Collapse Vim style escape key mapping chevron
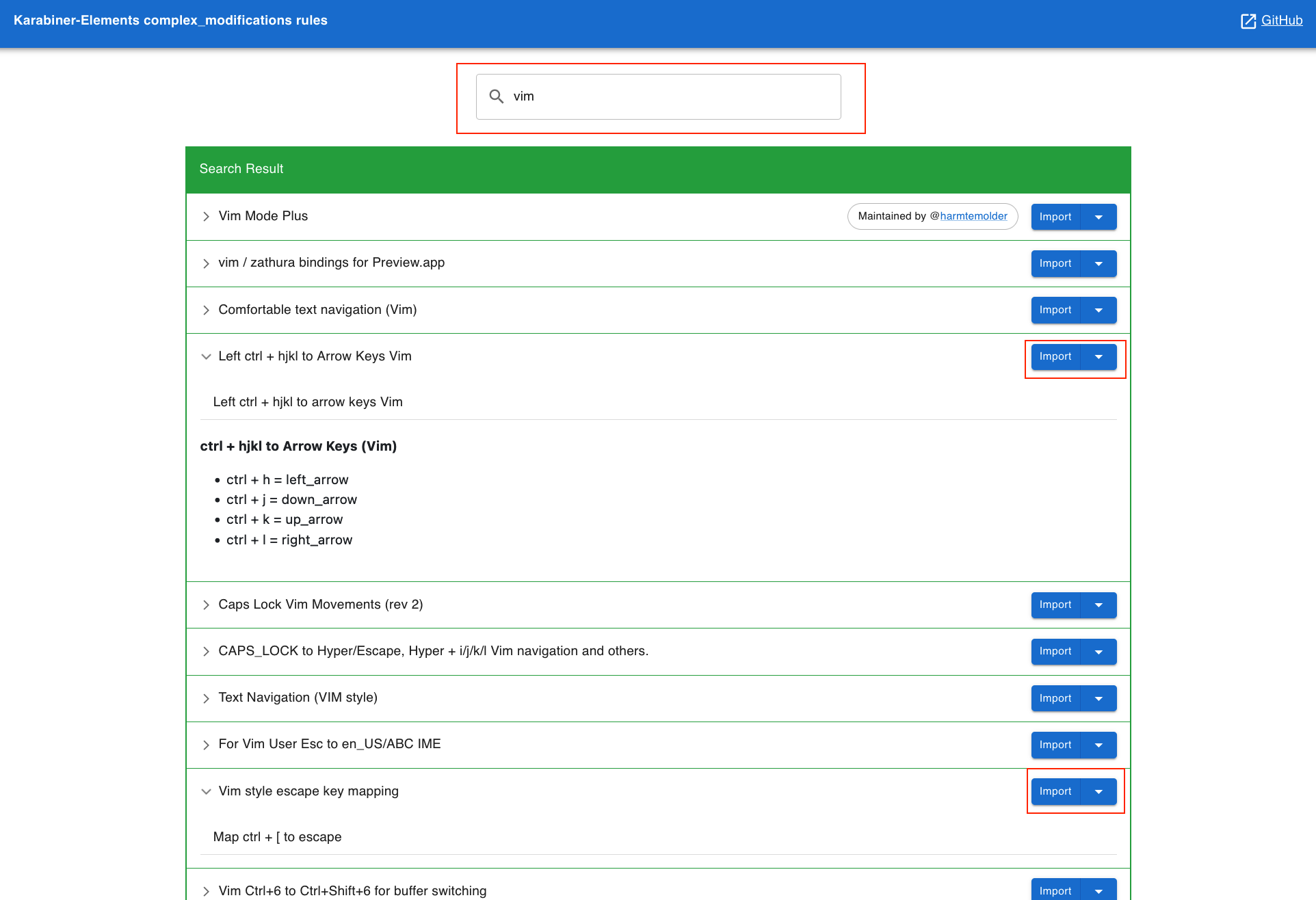 (206, 791)
